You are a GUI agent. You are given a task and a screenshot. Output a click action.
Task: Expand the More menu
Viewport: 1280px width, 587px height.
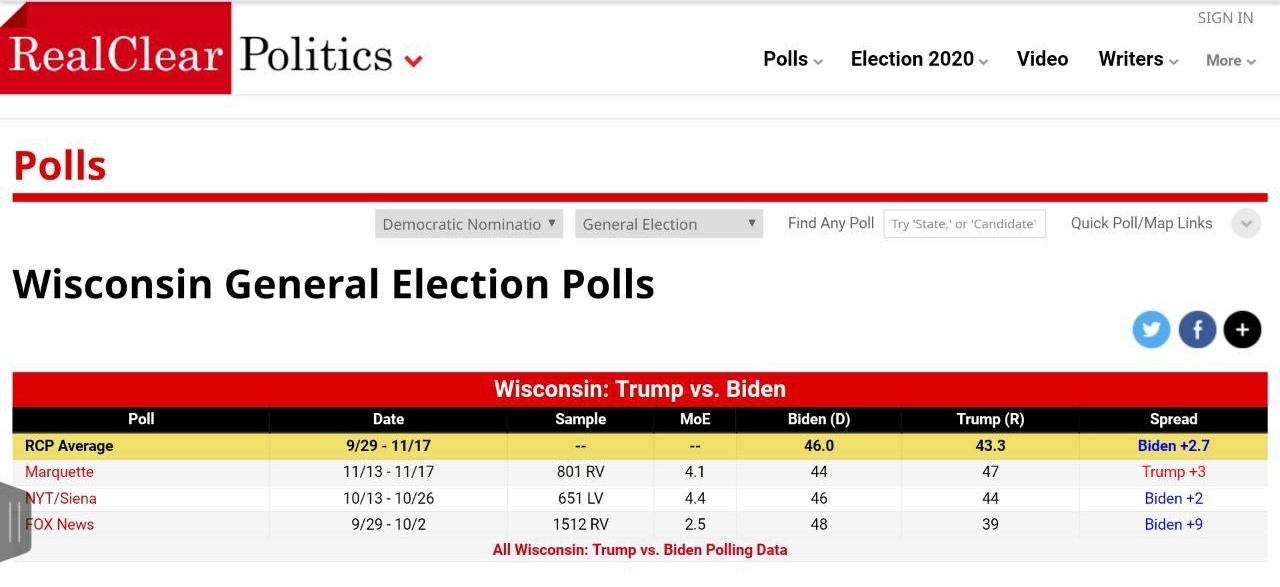pos(1230,60)
